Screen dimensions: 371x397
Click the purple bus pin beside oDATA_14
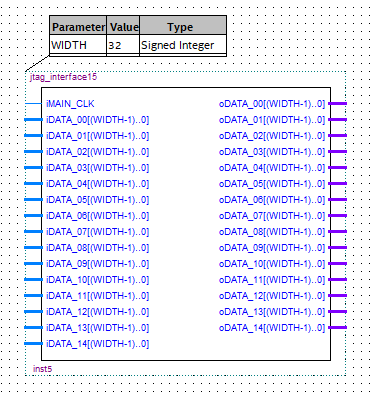point(338,328)
